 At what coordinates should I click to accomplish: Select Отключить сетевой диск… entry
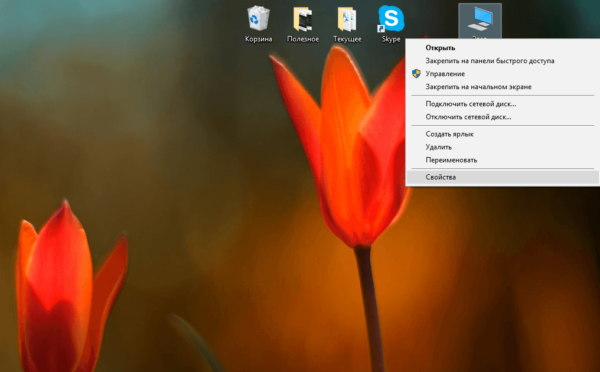click(x=468, y=117)
